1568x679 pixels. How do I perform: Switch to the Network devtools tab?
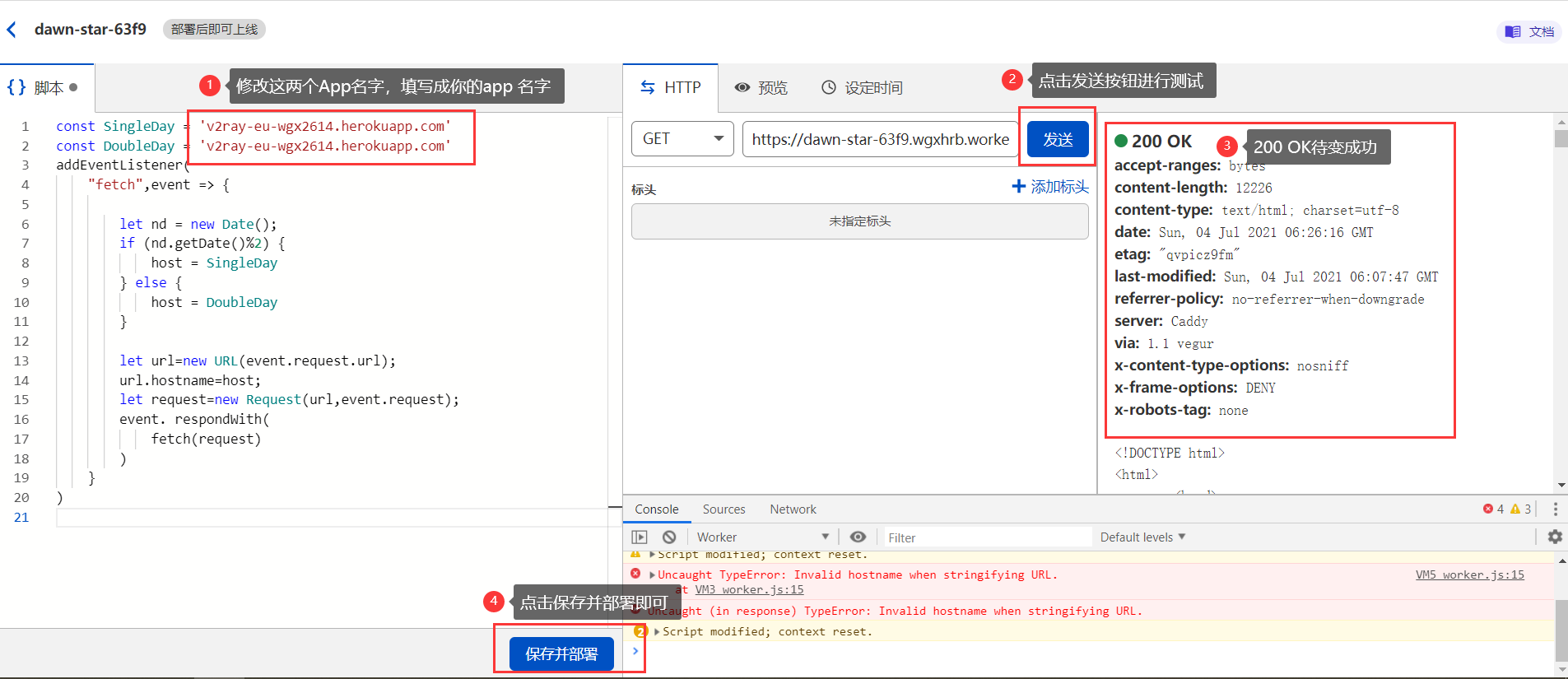(793, 509)
